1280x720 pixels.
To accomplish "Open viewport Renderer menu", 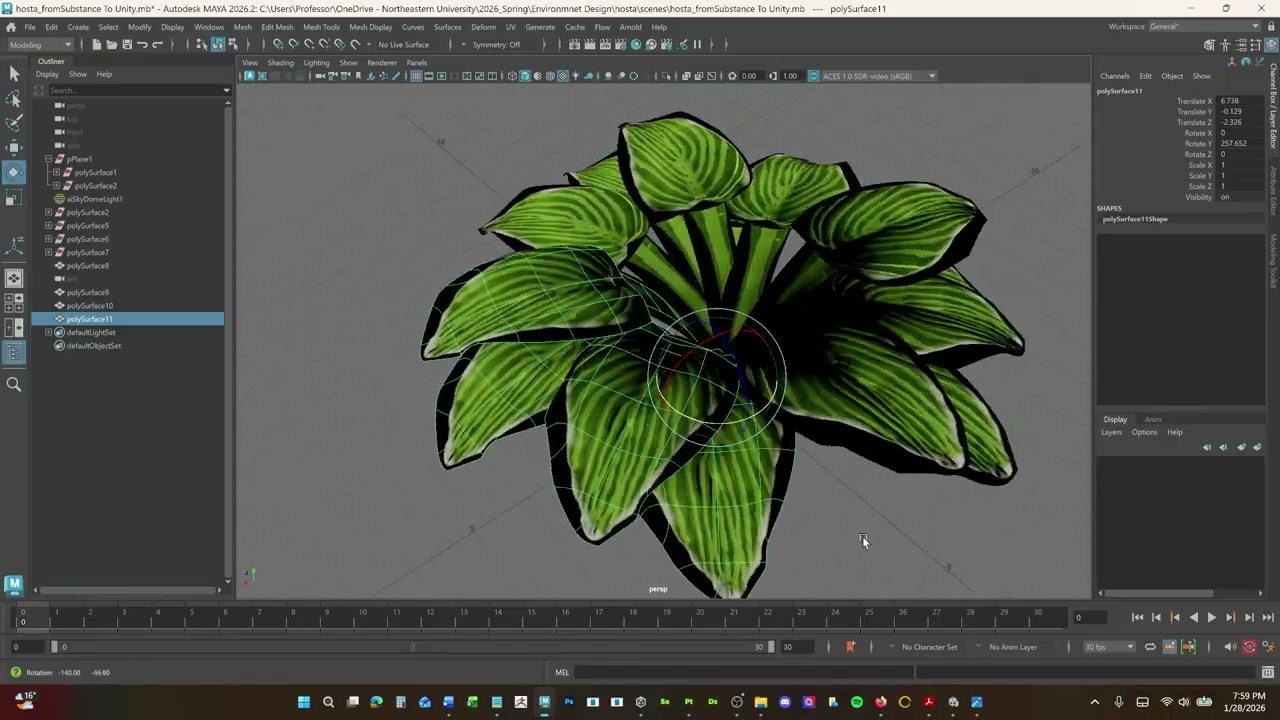I will click(x=382, y=62).
